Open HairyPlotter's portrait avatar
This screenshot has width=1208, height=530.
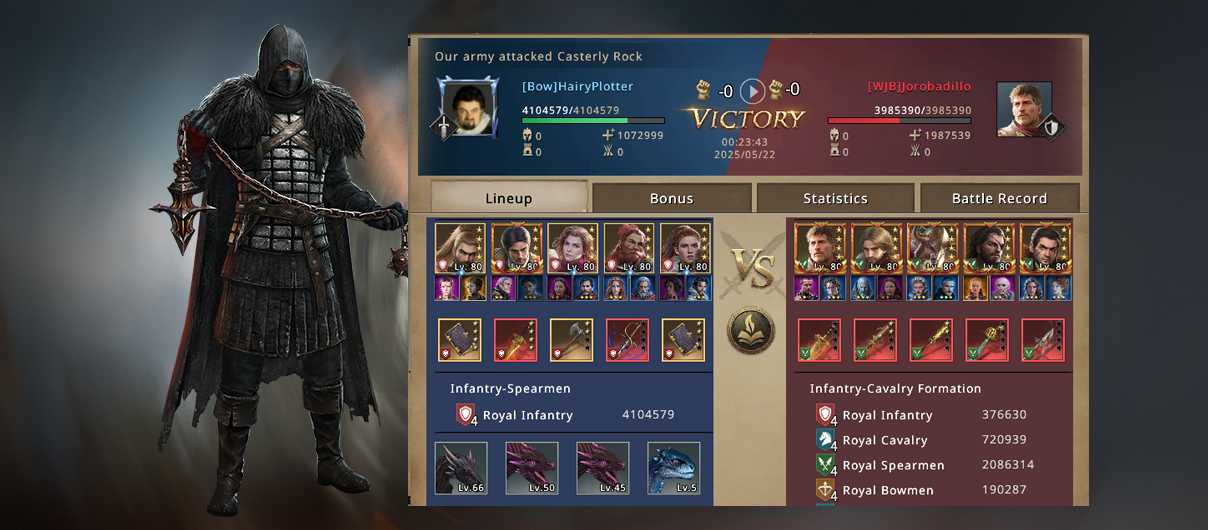(x=468, y=108)
